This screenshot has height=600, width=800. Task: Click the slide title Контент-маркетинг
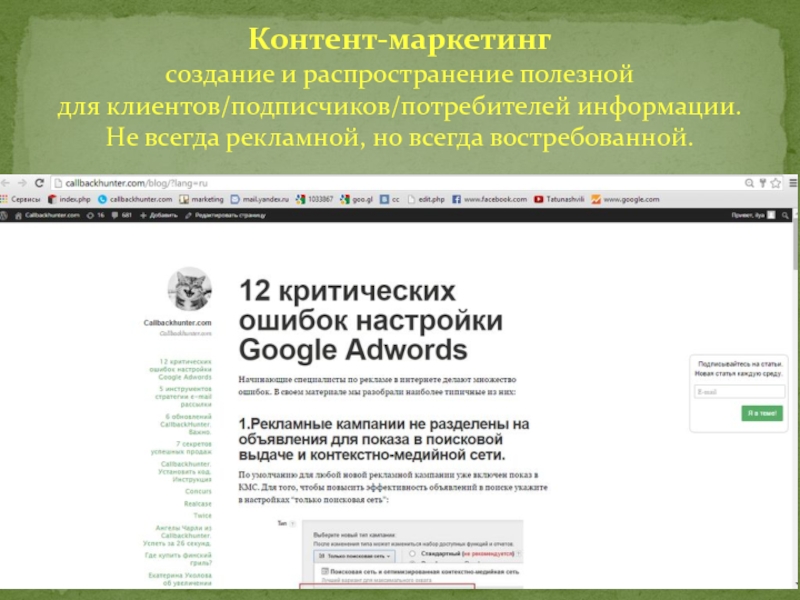click(400, 39)
